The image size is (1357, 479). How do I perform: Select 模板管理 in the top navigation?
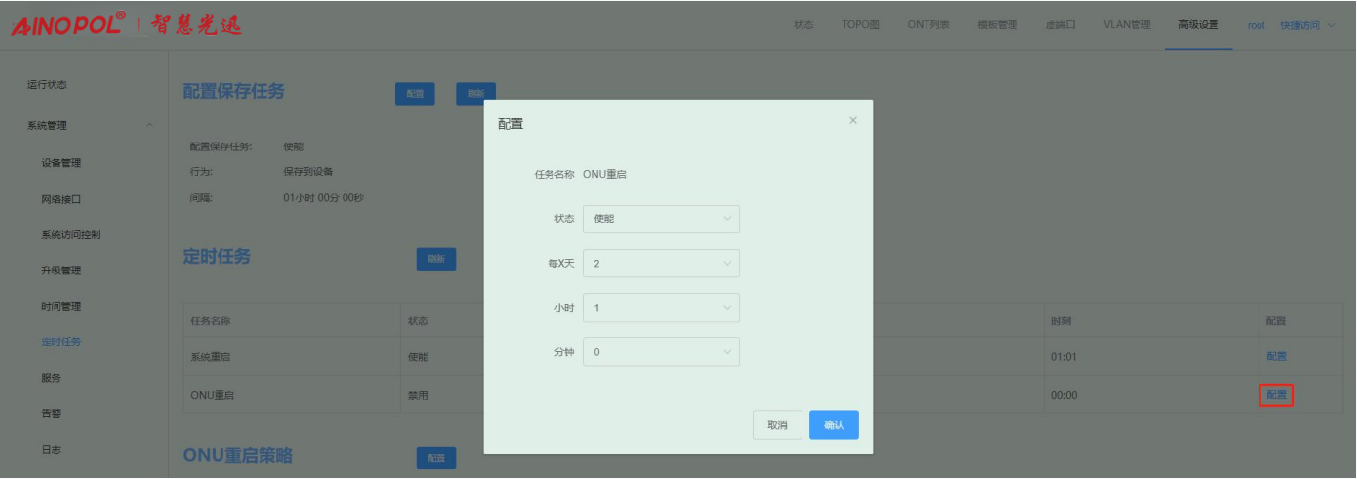(x=996, y=25)
